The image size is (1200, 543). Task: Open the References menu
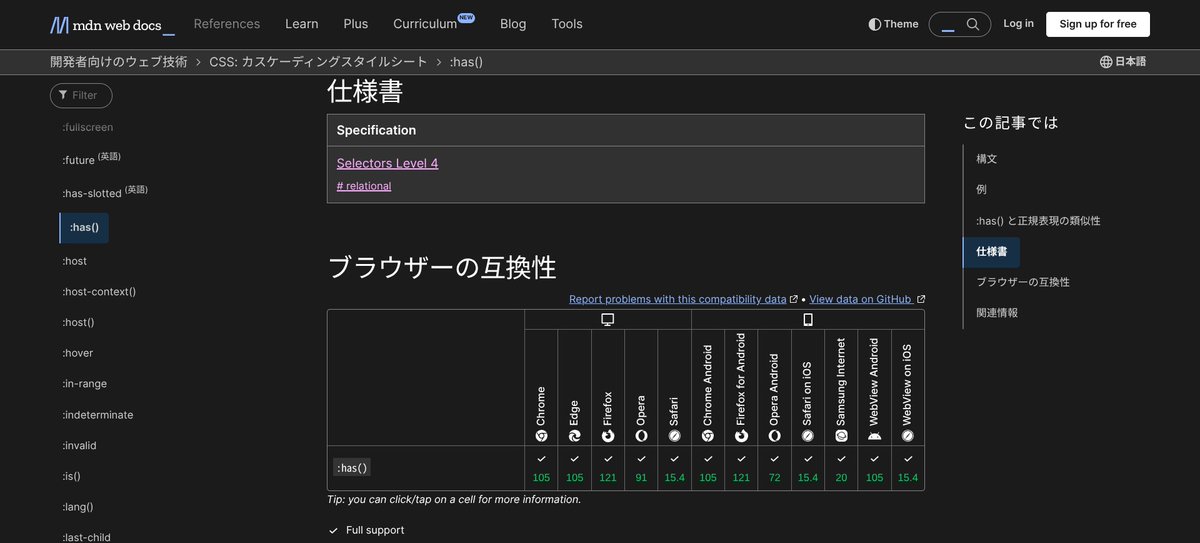pyautogui.click(x=227, y=24)
